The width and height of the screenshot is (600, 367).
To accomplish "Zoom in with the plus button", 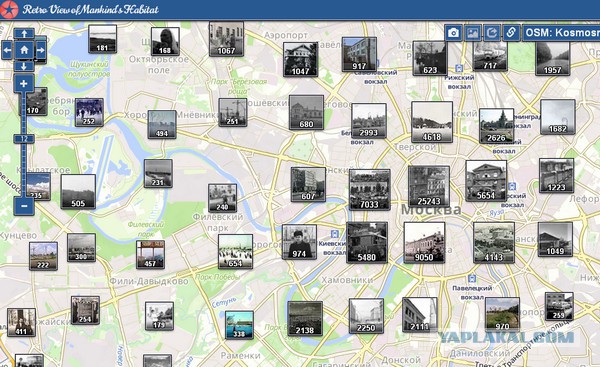I will [x=24, y=83].
